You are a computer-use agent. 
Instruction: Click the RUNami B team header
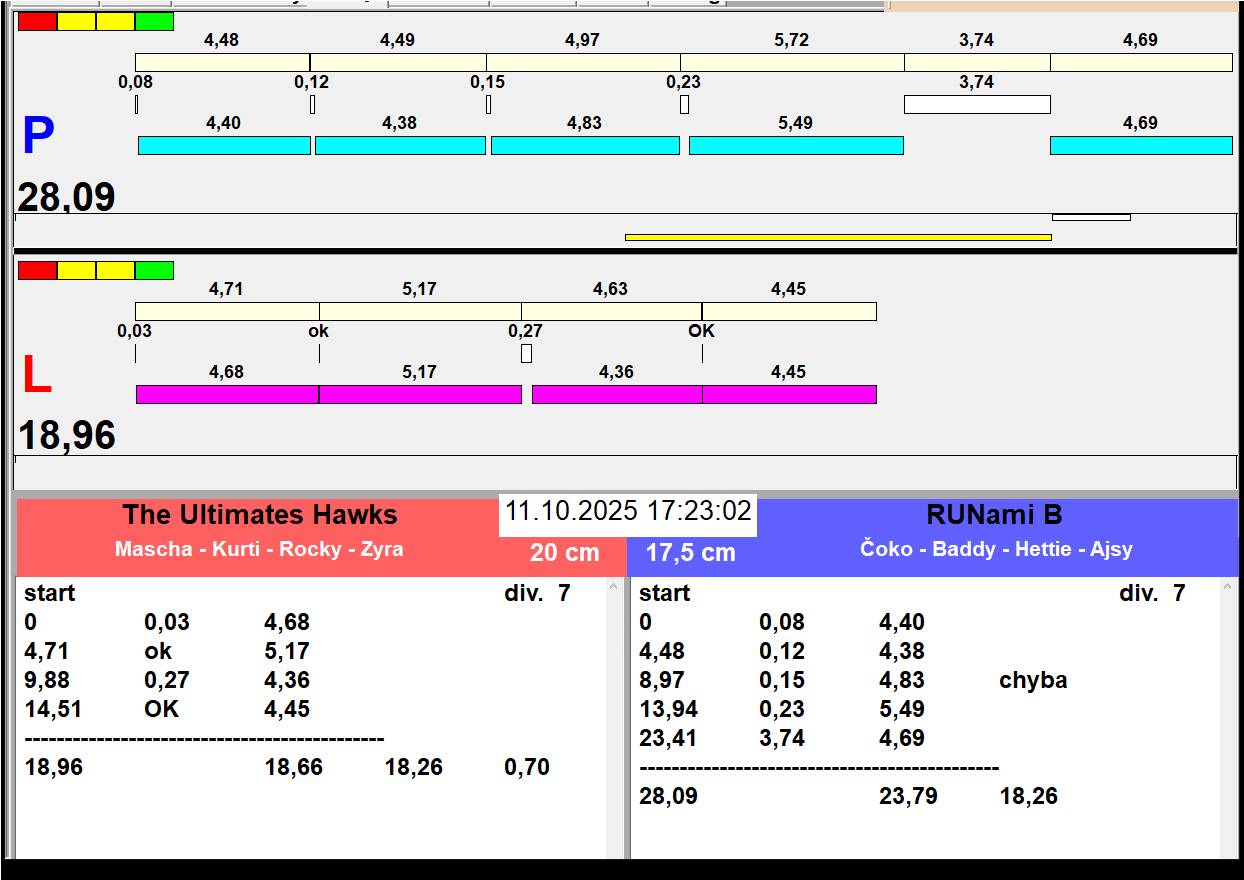click(994, 516)
